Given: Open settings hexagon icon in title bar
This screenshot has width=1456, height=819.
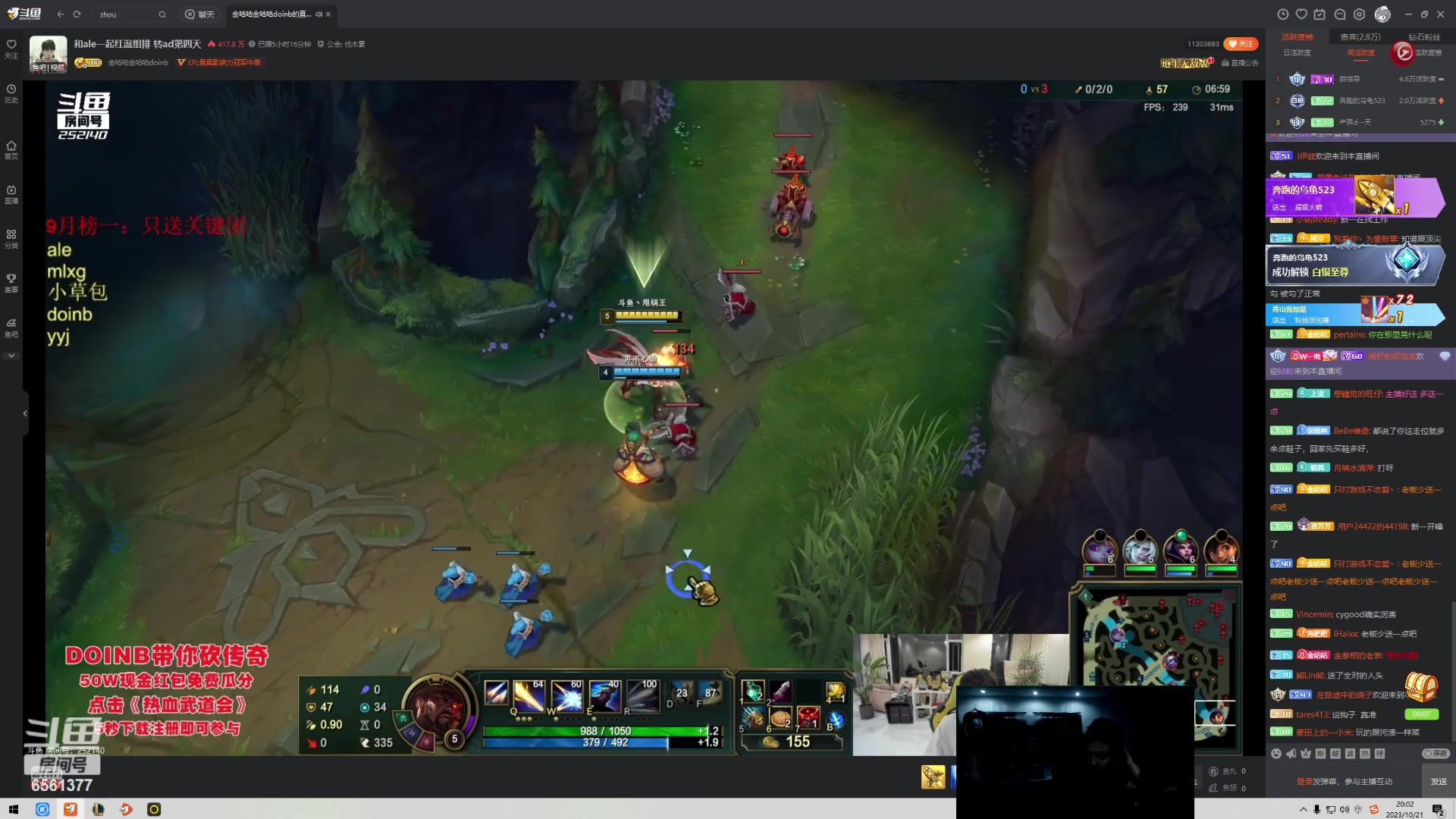Looking at the screenshot, I should pos(1359,14).
